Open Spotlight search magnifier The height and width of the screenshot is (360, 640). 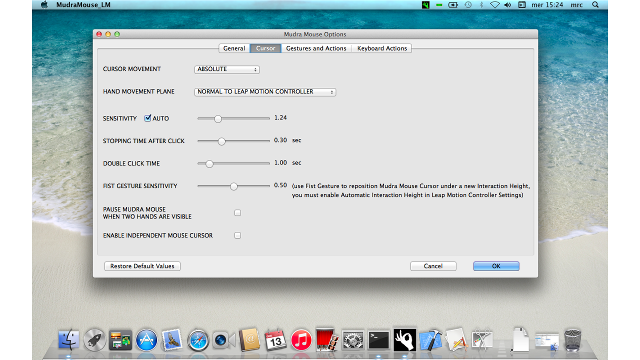596,5
